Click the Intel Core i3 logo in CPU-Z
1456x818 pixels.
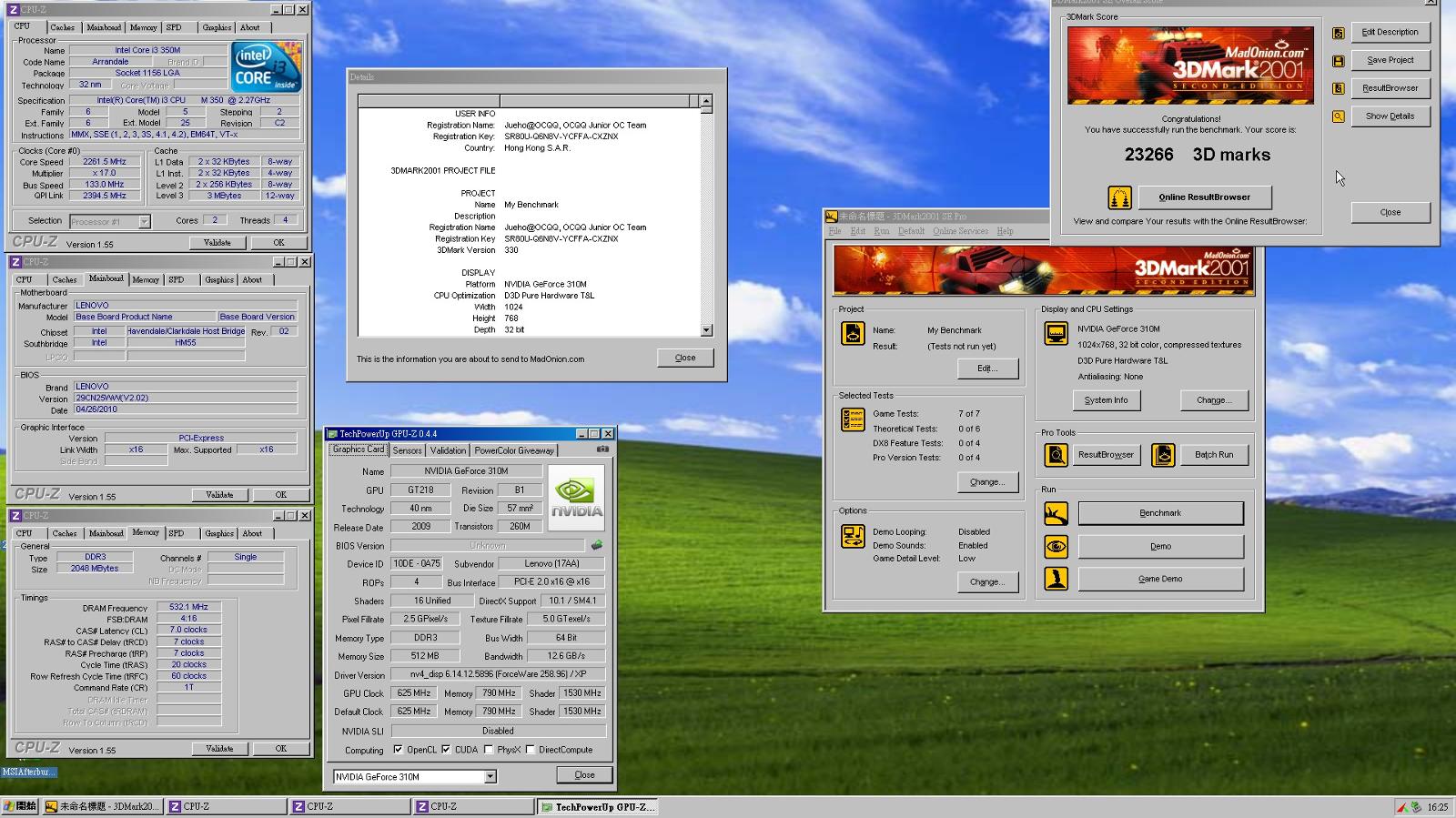click(266, 66)
